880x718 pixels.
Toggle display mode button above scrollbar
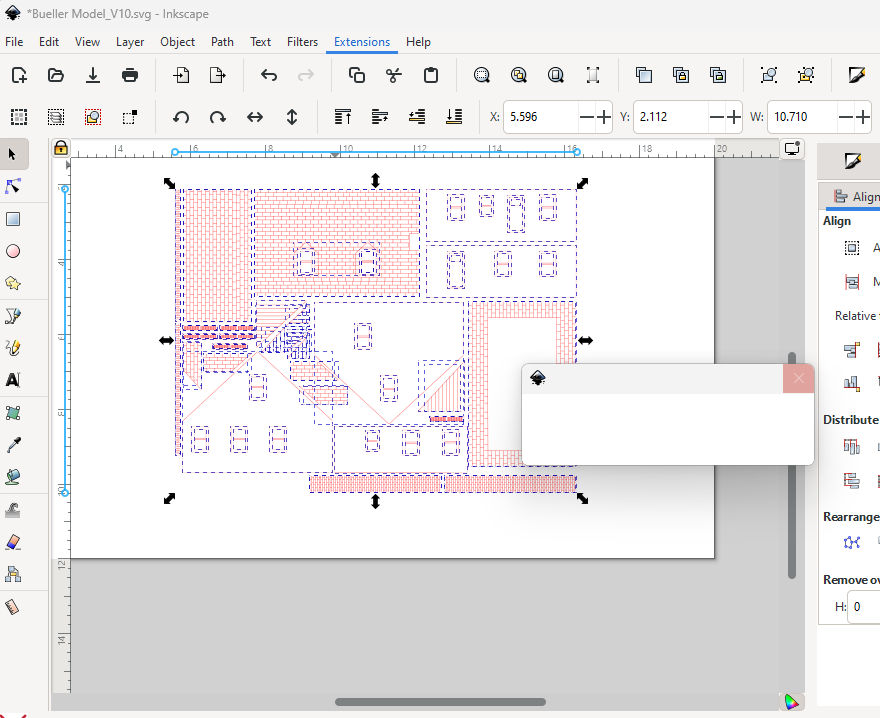click(x=792, y=149)
